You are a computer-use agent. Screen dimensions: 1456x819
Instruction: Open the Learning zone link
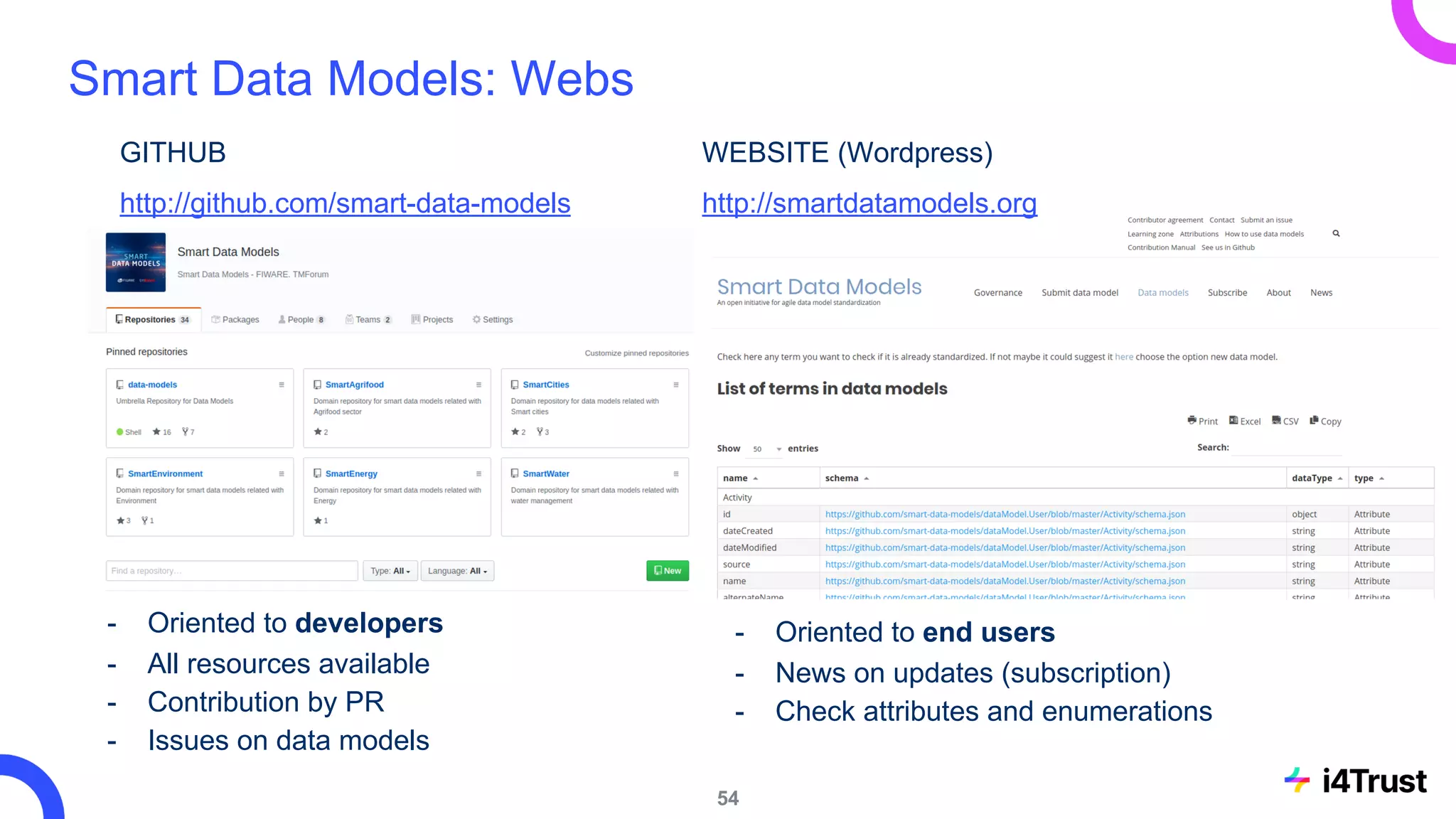[1150, 234]
